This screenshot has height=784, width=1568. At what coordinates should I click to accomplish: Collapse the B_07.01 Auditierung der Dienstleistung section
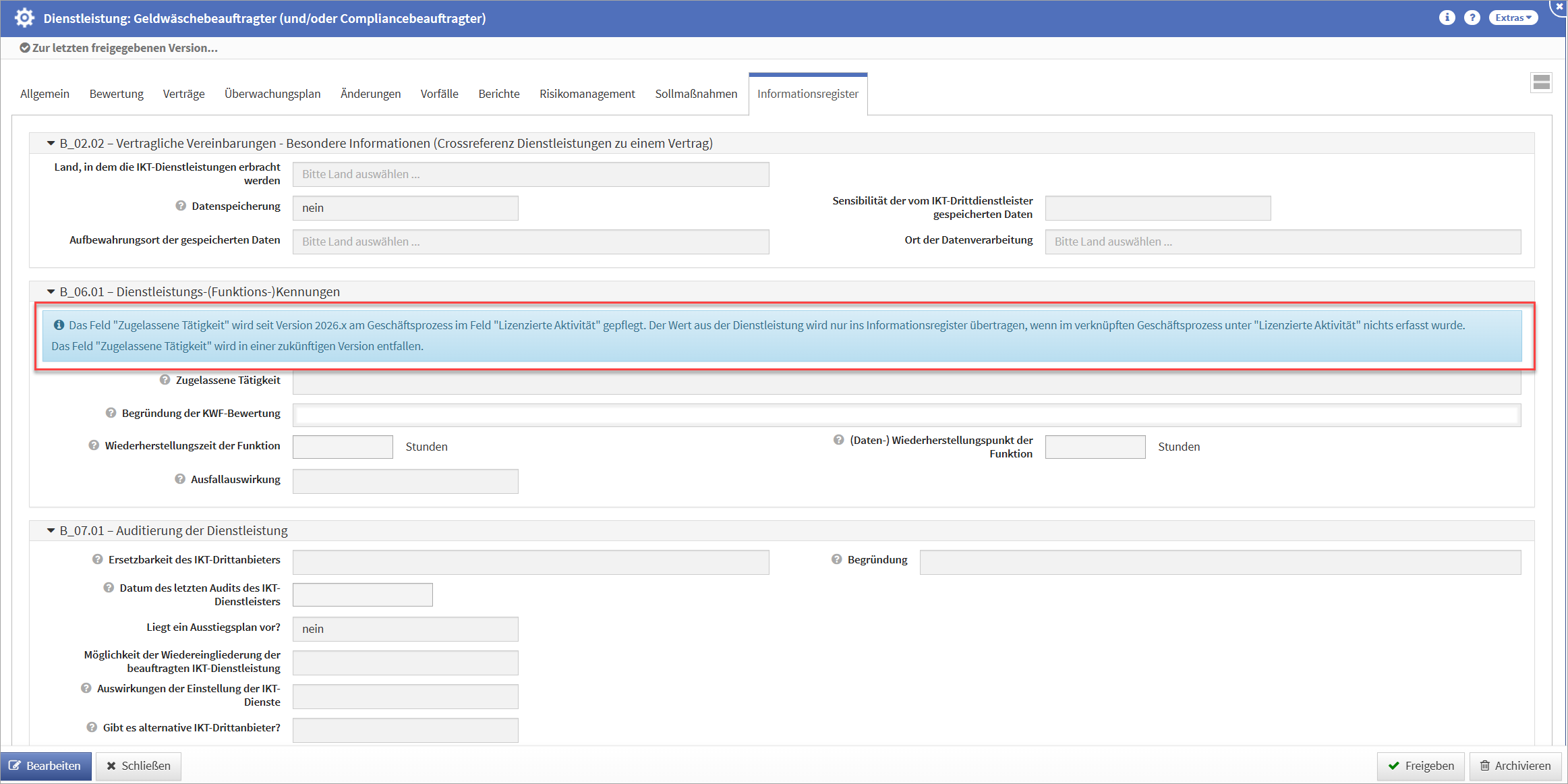point(51,530)
